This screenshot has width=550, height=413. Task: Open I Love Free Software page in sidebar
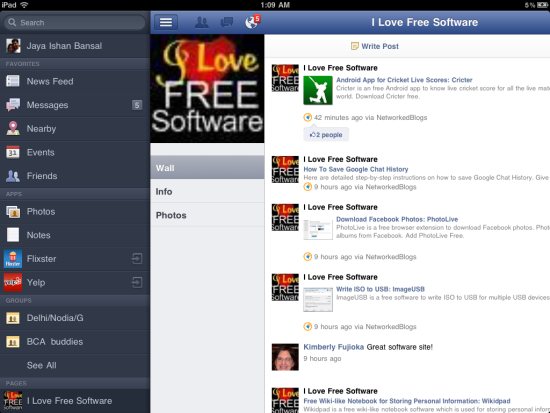click(x=75, y=401)
